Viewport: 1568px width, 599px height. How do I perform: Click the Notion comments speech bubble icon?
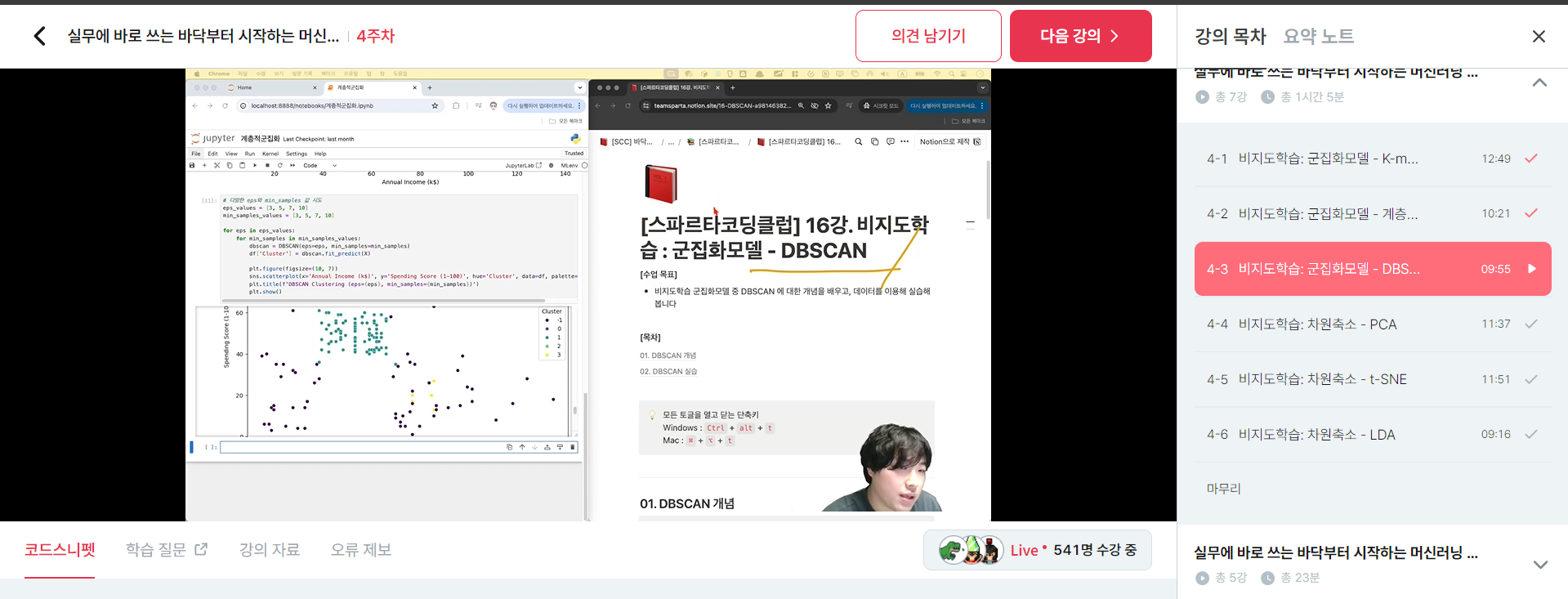[x=890, y=141]
